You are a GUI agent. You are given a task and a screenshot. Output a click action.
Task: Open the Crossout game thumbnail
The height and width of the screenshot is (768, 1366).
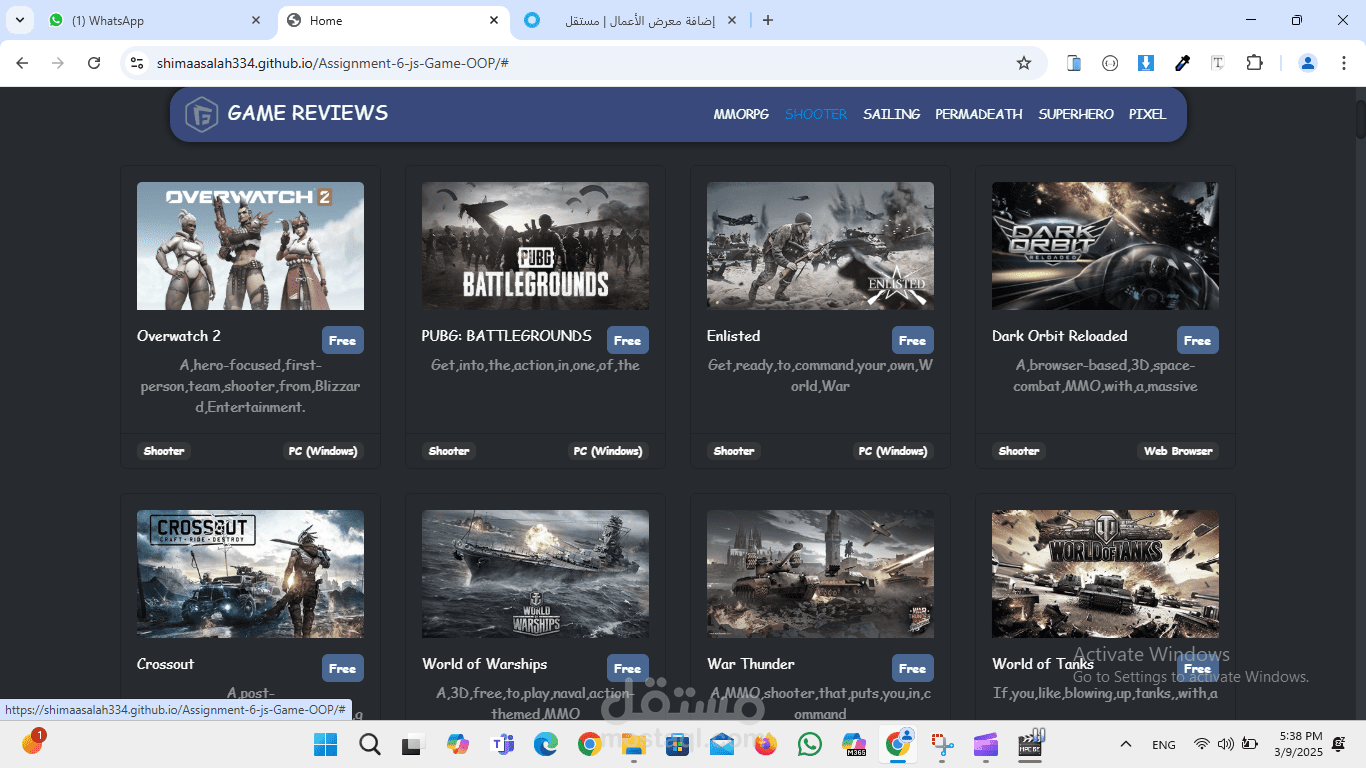(x=250, y=574)
